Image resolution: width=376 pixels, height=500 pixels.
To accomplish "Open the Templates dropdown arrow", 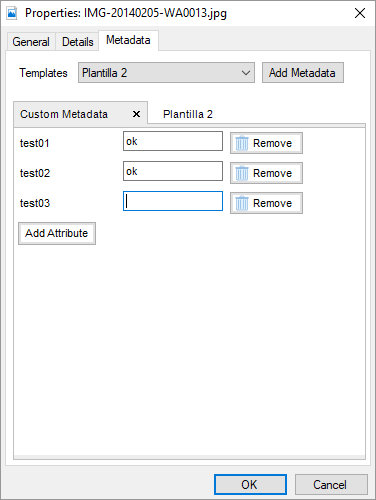I will point(246,73).
